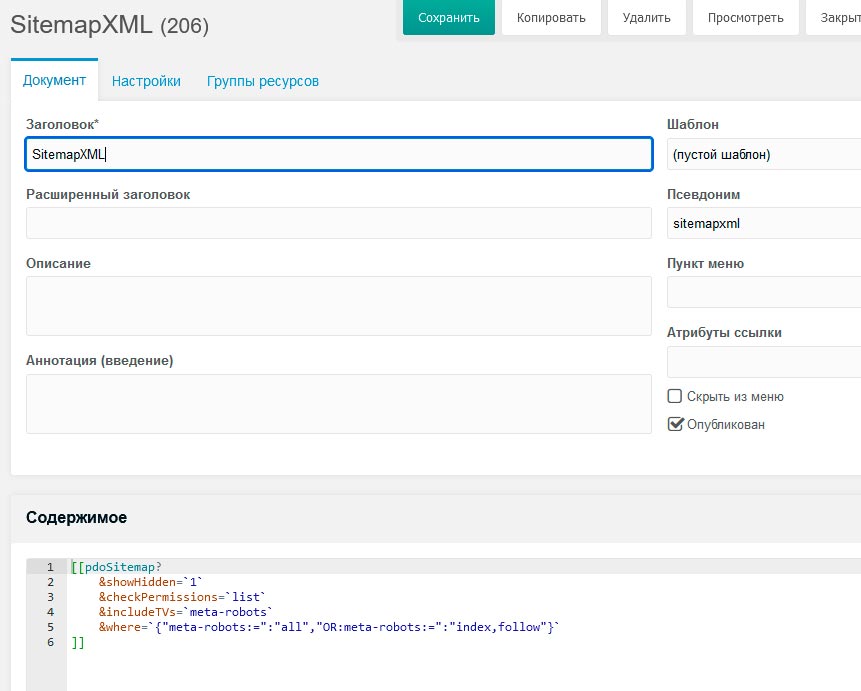Click the Пункт меню input field
This screenshot has width=861, height=691.
pyautogui.click(x=764, y=292)
